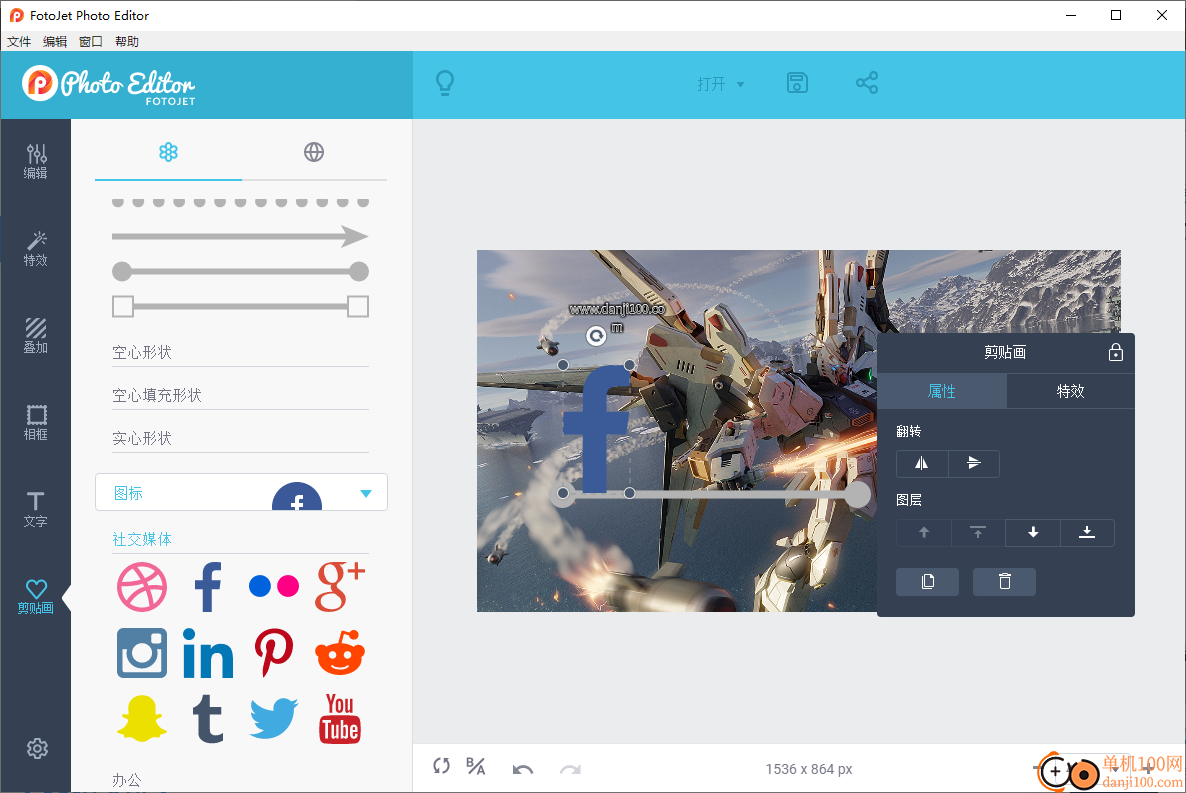Bring layer to top
Image resolution: width=1186 pixels, height=793 pixels.
[x=978, y=533]
